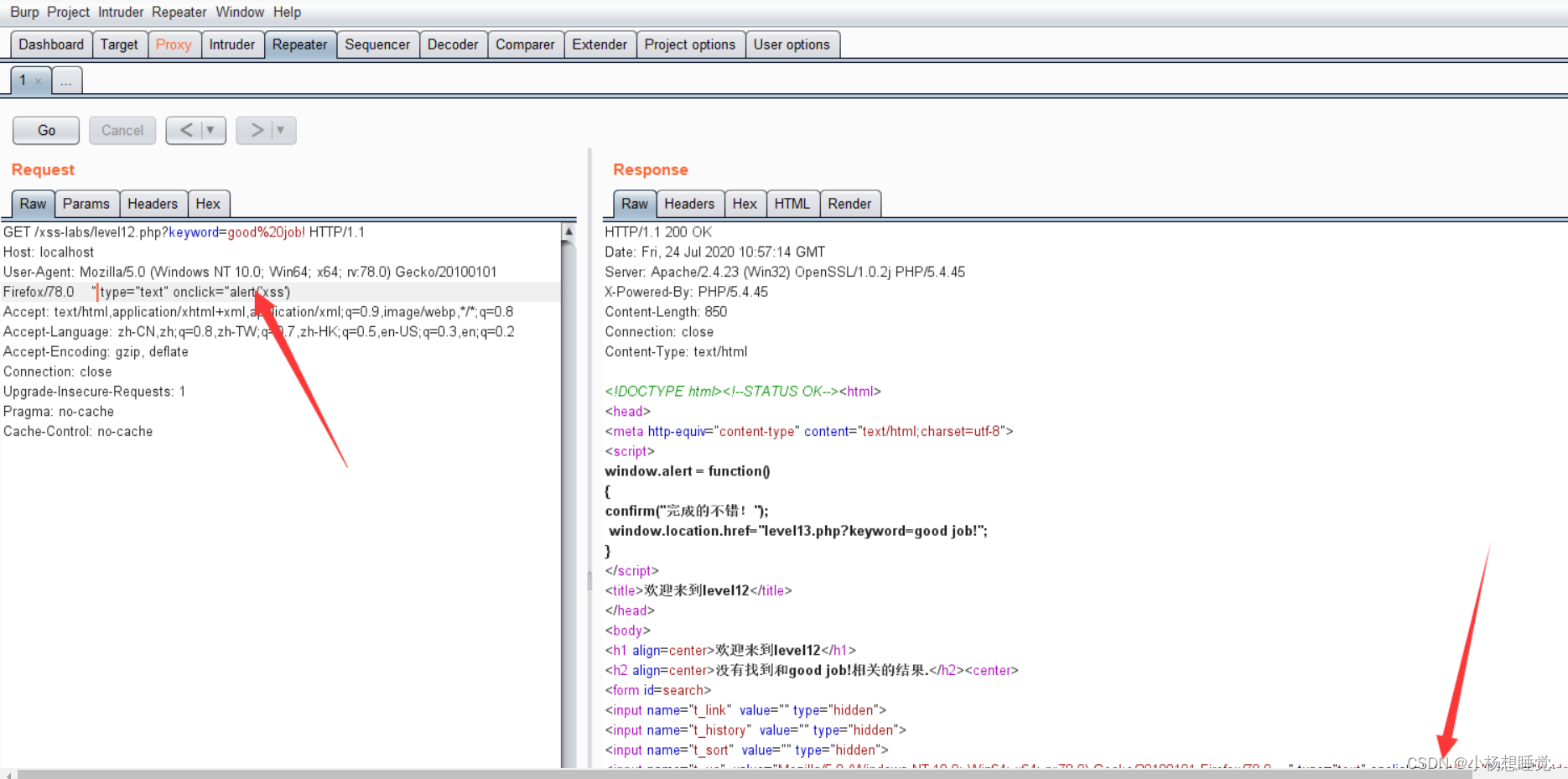
Task: Click the GET /xss-labs/level12.php request line
Action: click(x=184, y=232)
